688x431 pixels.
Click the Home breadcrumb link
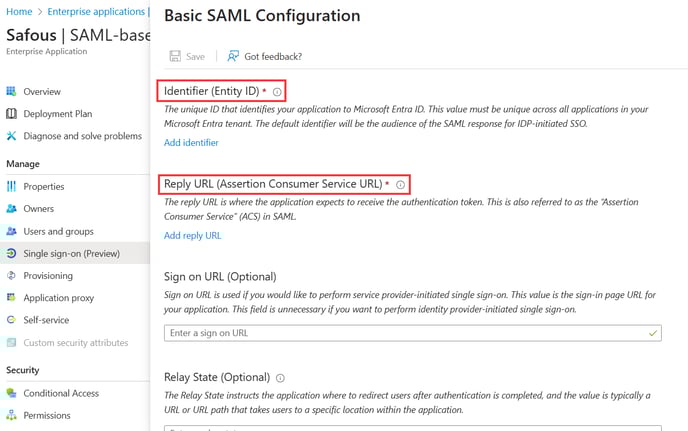19,11
